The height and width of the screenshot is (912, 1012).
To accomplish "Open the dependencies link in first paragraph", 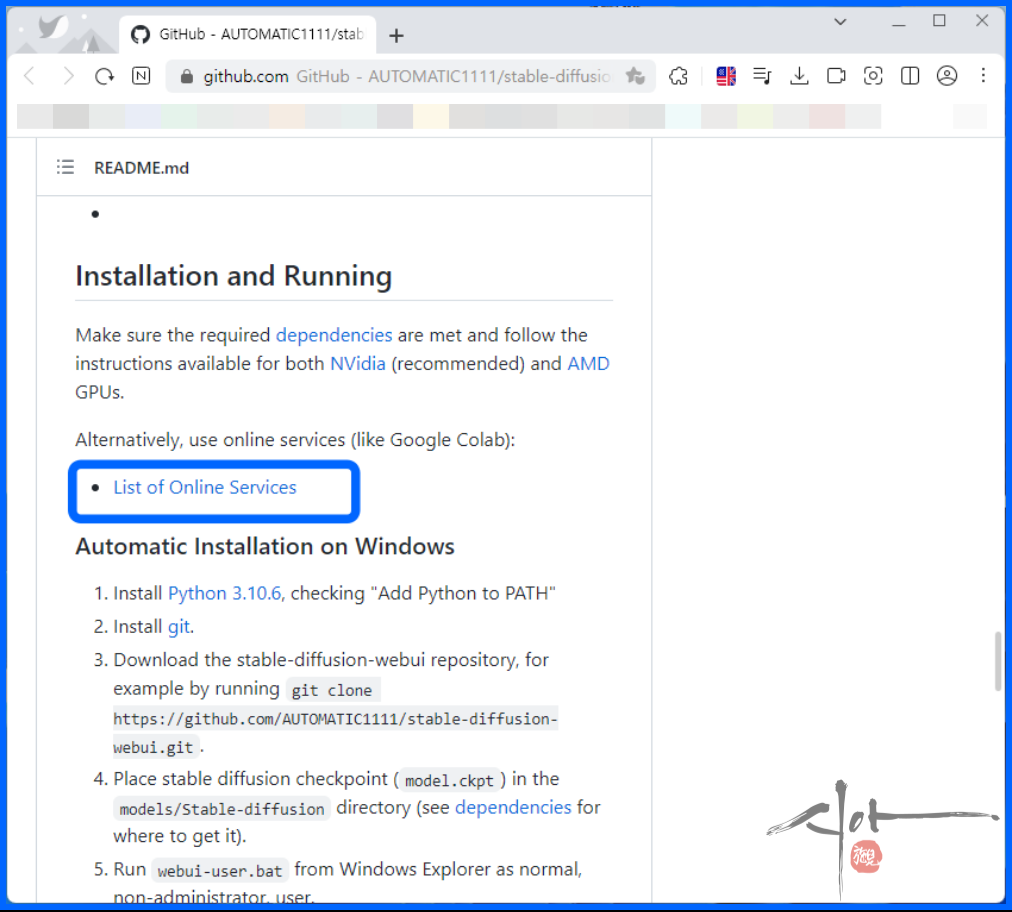I will pos(334,335).
